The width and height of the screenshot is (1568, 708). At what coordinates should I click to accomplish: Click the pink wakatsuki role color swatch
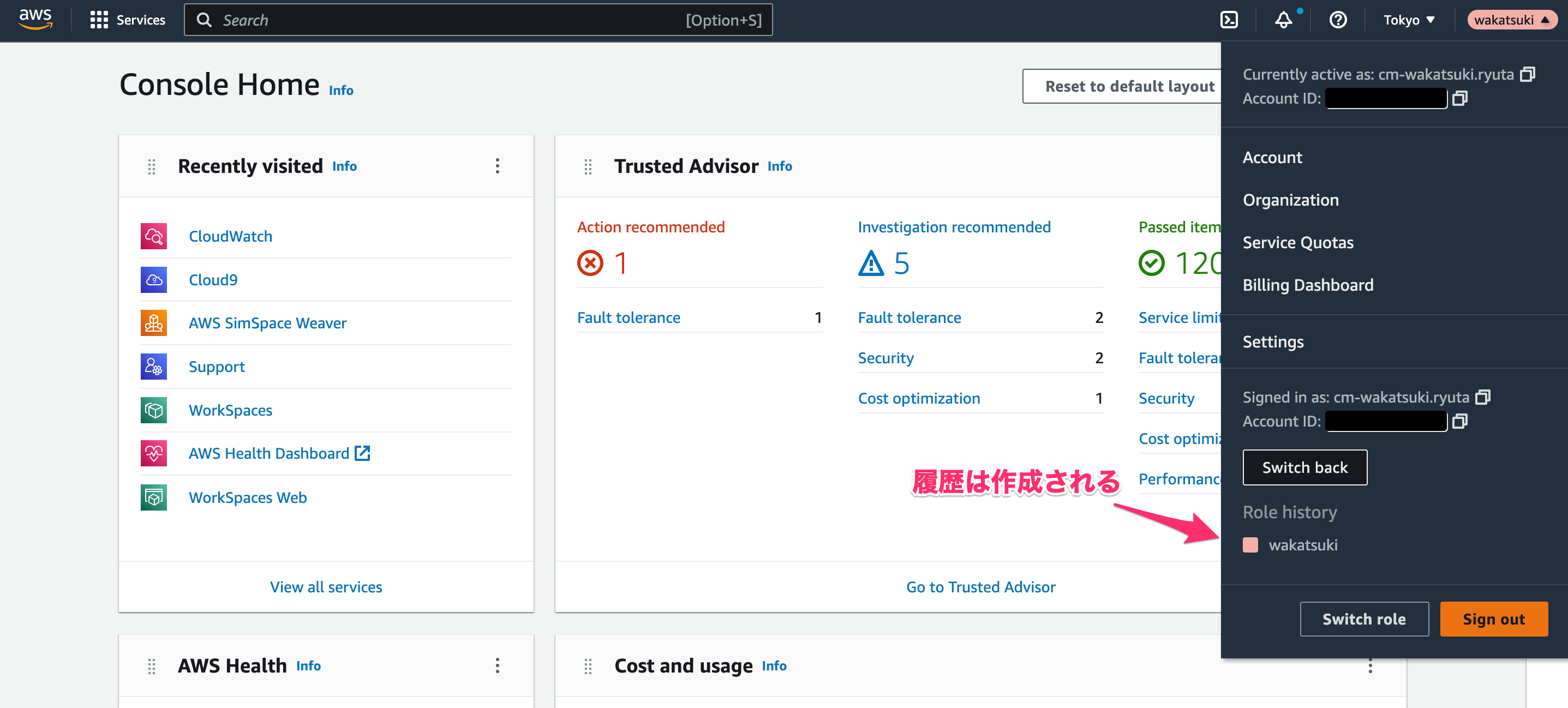[1249, 545]
